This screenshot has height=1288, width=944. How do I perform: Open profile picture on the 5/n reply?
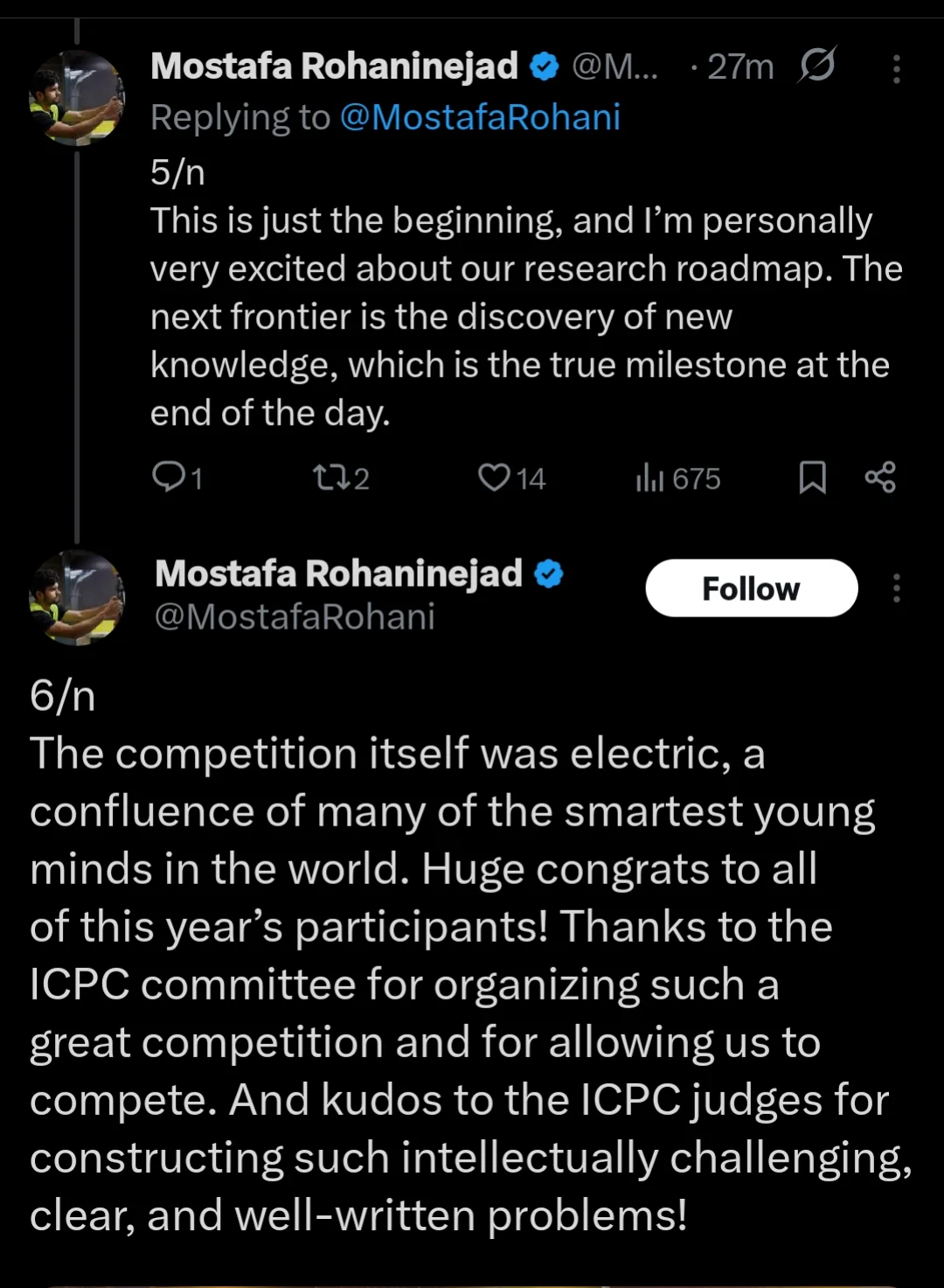coord(77,98)
